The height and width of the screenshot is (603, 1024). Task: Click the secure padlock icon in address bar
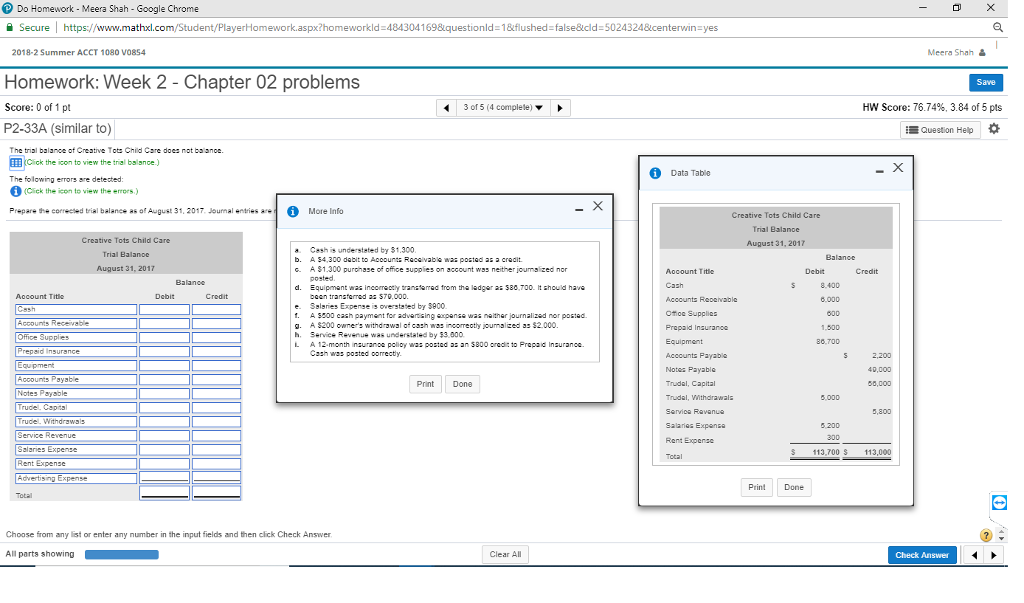pos(10,27)
